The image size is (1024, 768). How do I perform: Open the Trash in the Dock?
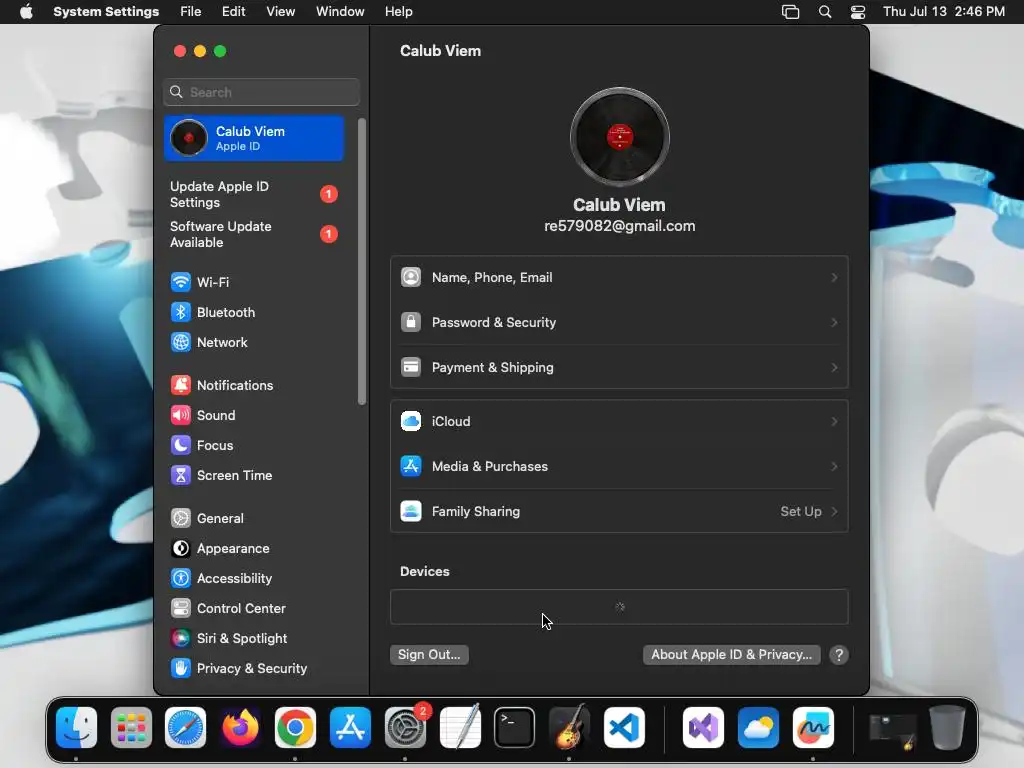(x=948, y=727)
